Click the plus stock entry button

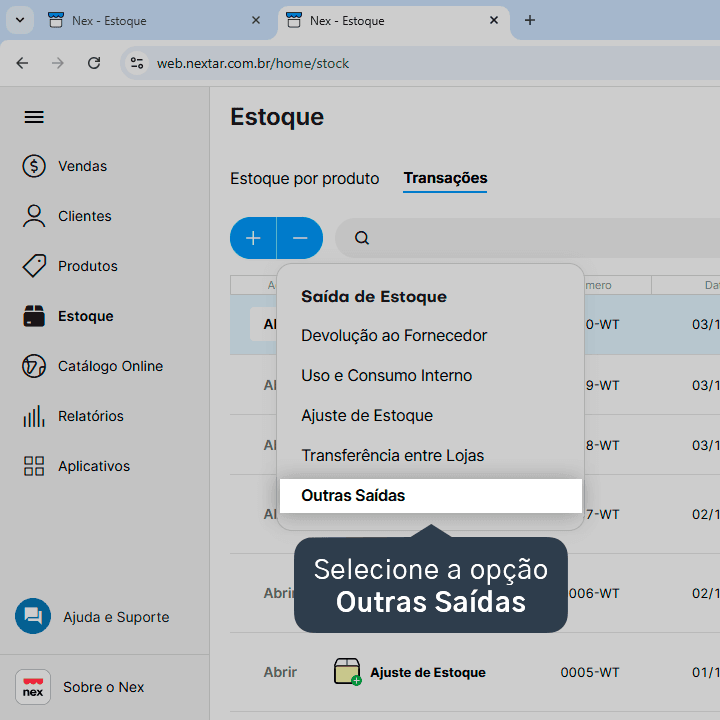point(253,238)
